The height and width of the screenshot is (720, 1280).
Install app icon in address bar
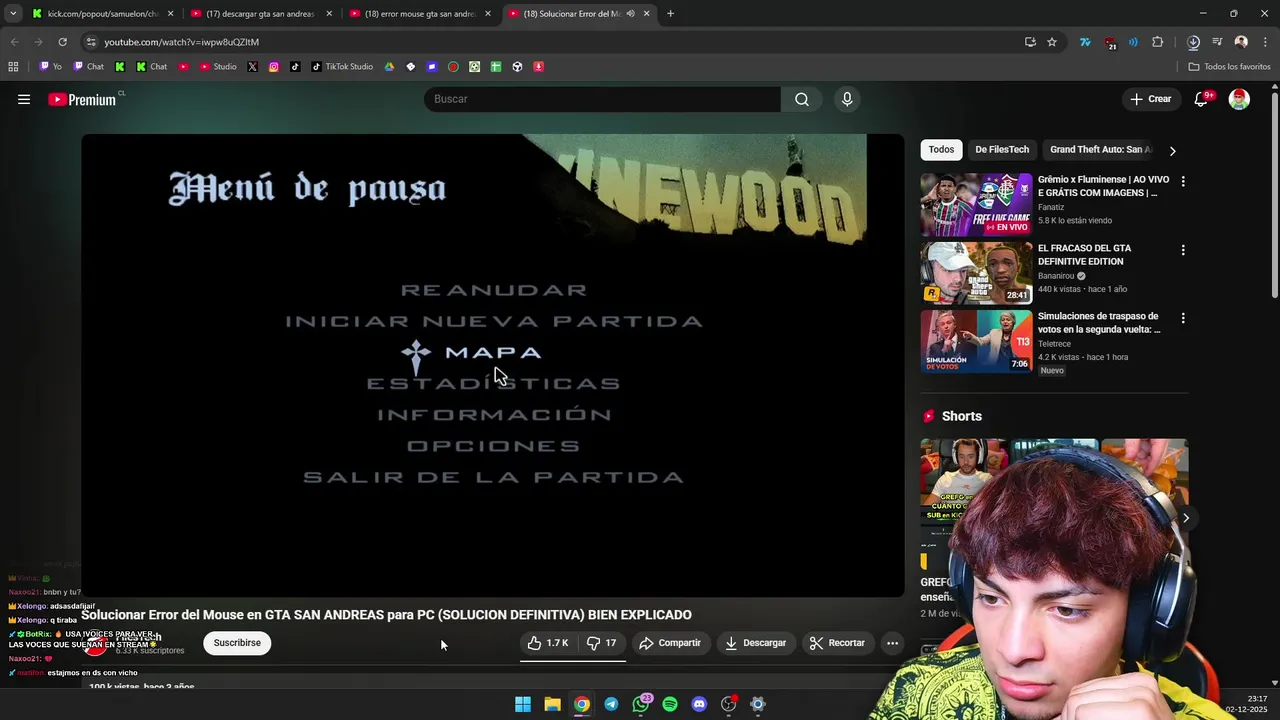[x=1030, y=42]
